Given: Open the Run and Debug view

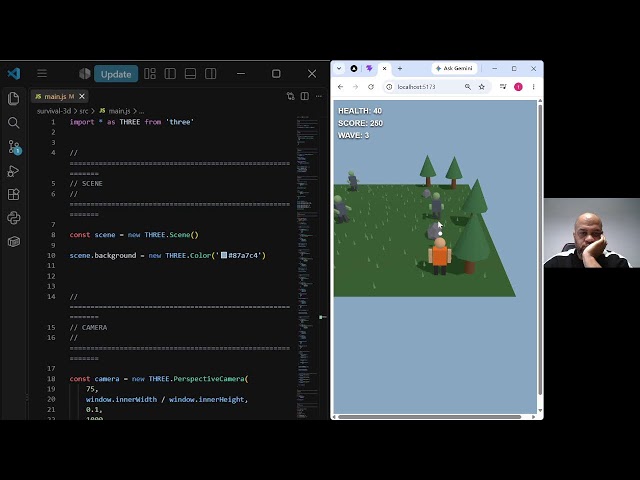Looking at the screenshot, I should click(x=13, y=171).
